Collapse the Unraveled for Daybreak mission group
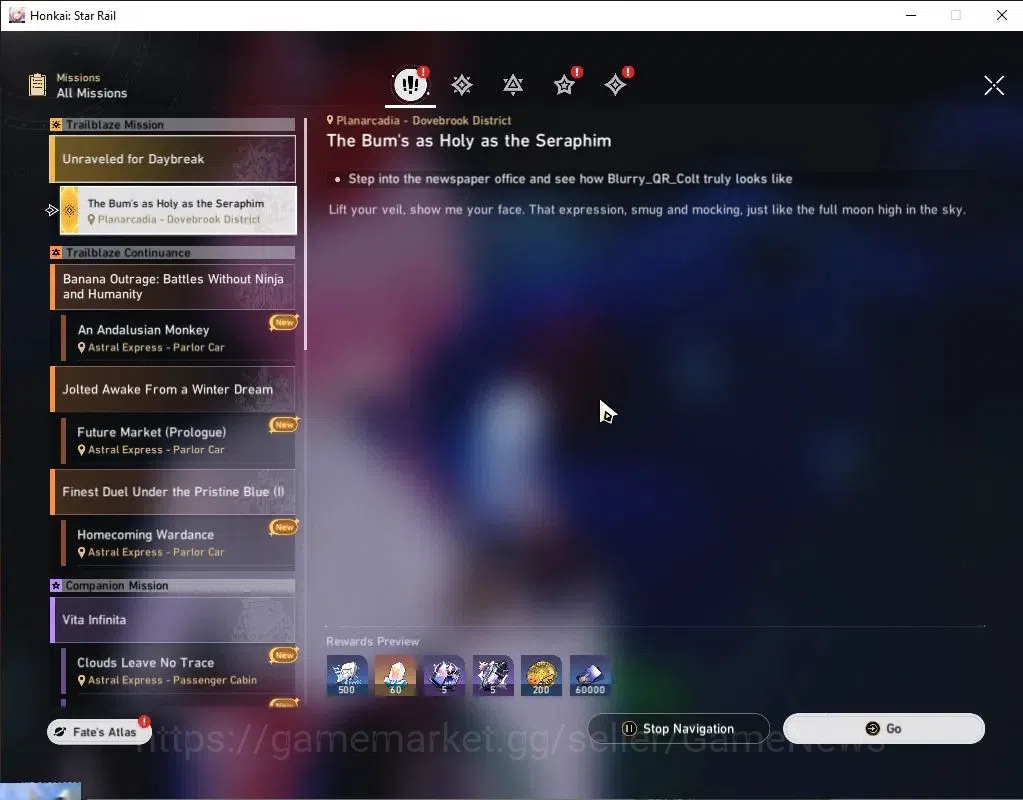The height and width of the screenshot is (800, 1023). 173,159
